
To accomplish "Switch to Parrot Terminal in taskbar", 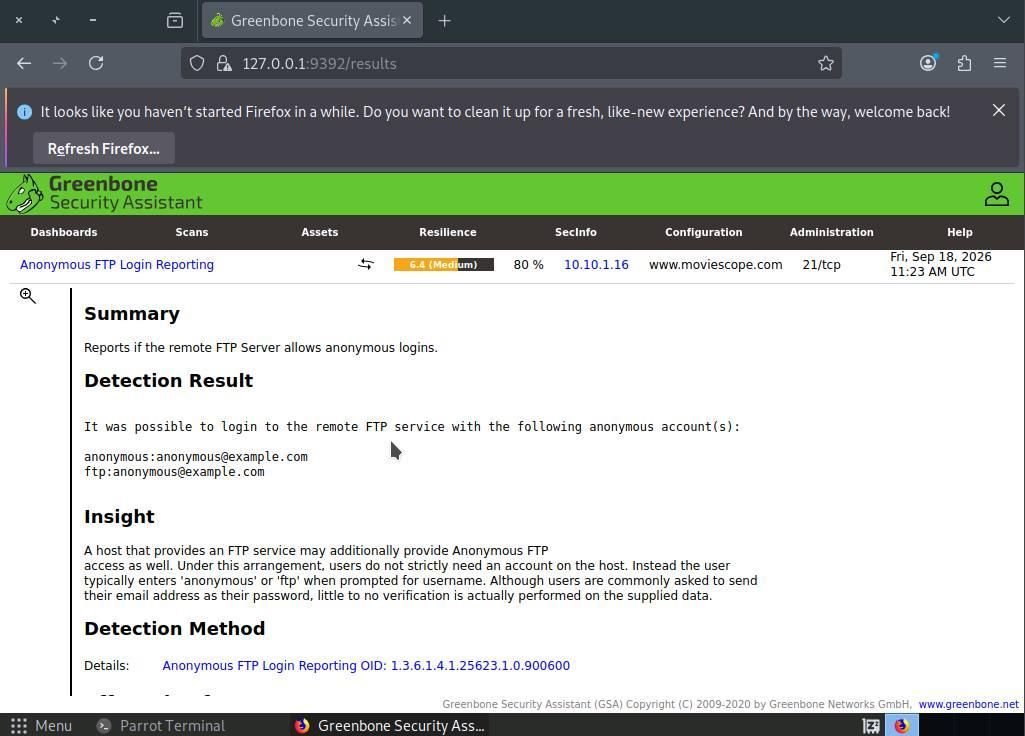I will 160,726.
